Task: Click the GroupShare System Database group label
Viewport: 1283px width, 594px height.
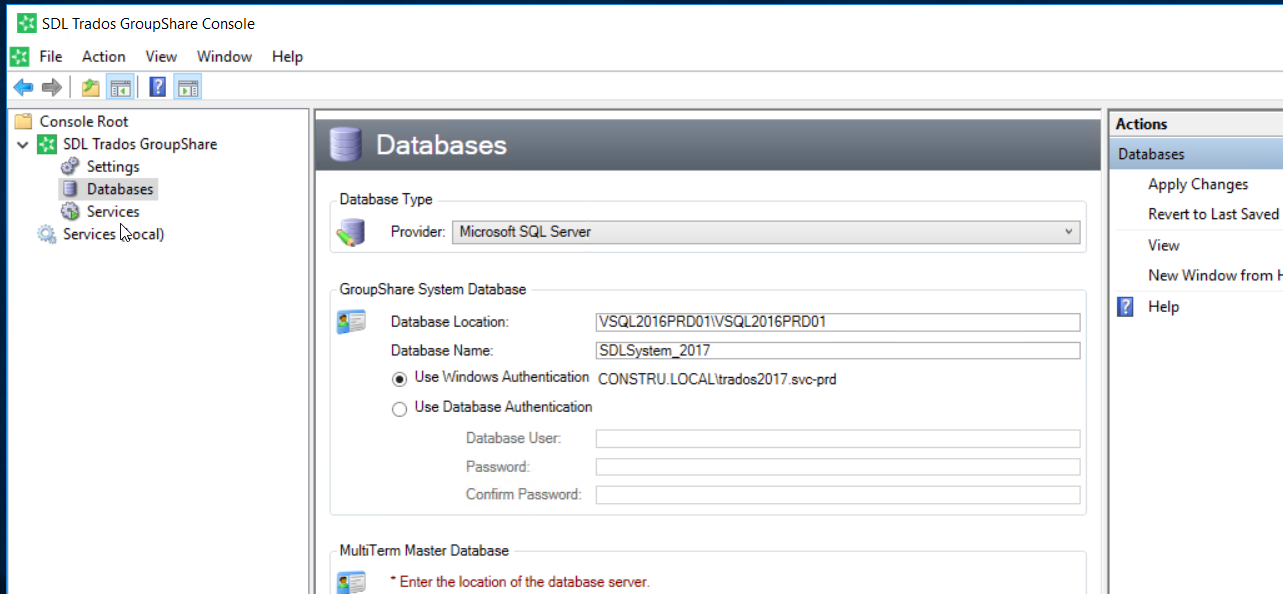Action: 432,289
